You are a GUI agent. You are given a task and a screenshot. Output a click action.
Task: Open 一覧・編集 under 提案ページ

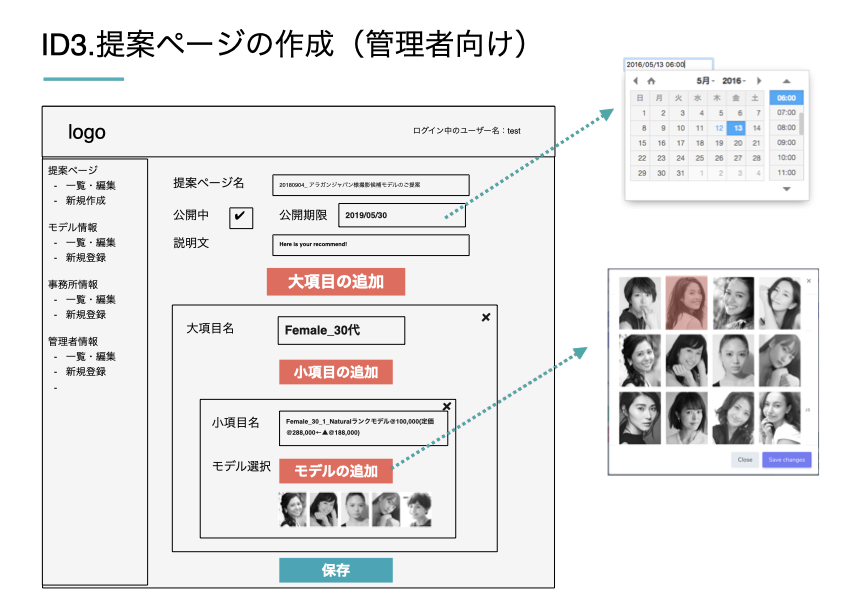point(90,185)
